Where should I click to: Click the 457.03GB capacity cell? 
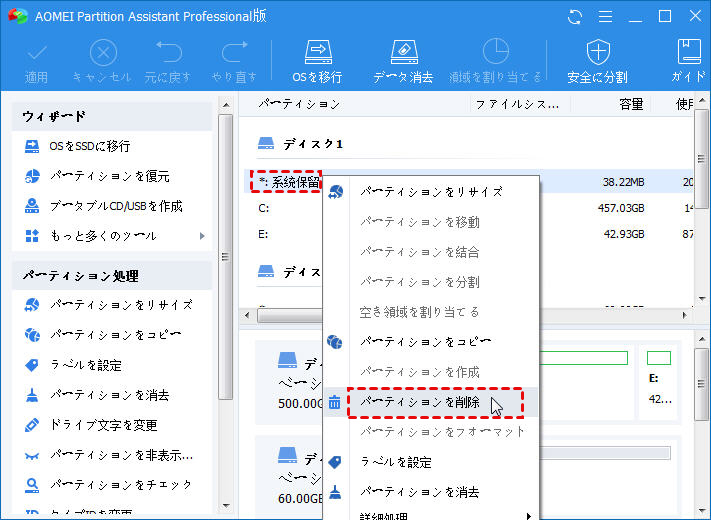click(621, 208)
